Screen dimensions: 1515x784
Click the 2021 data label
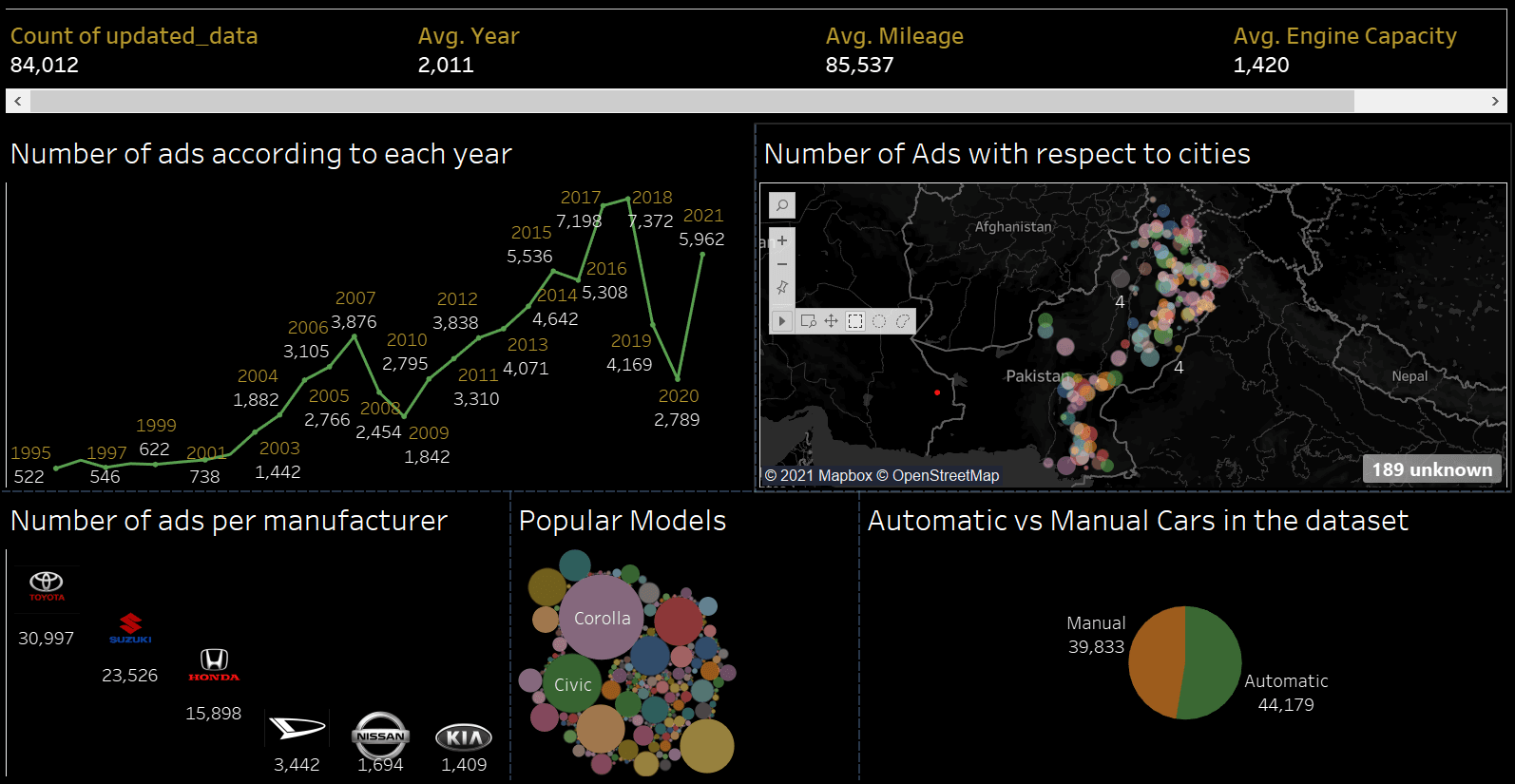pyautogui.click(x=703, y=216)
